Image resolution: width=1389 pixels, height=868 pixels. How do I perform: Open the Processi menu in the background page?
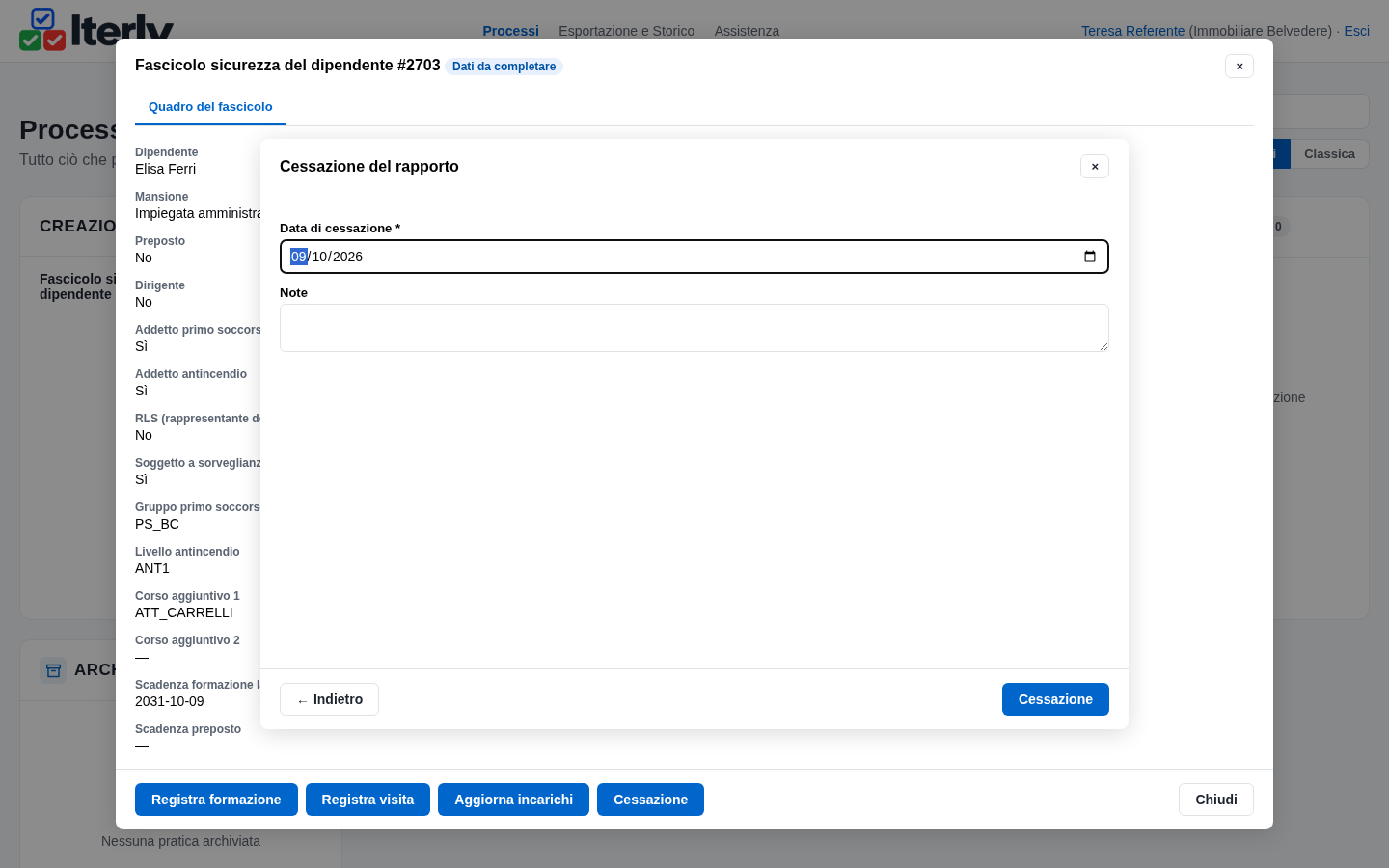510,31
